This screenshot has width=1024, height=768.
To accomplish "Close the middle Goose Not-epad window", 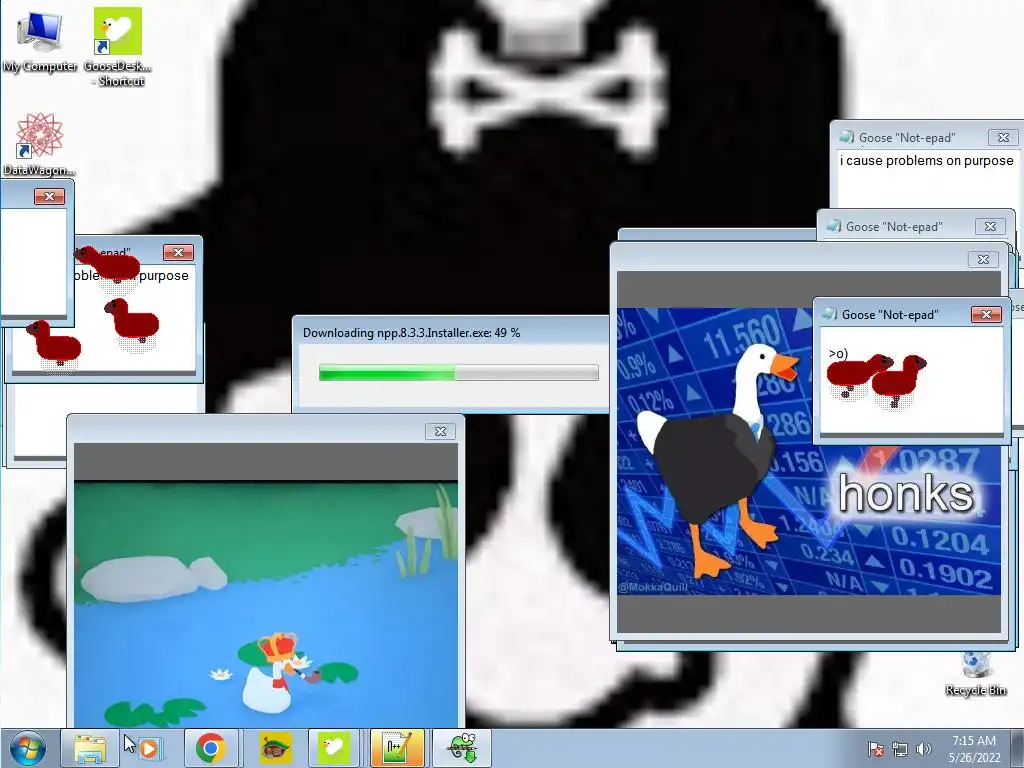I will pos(990,227).
